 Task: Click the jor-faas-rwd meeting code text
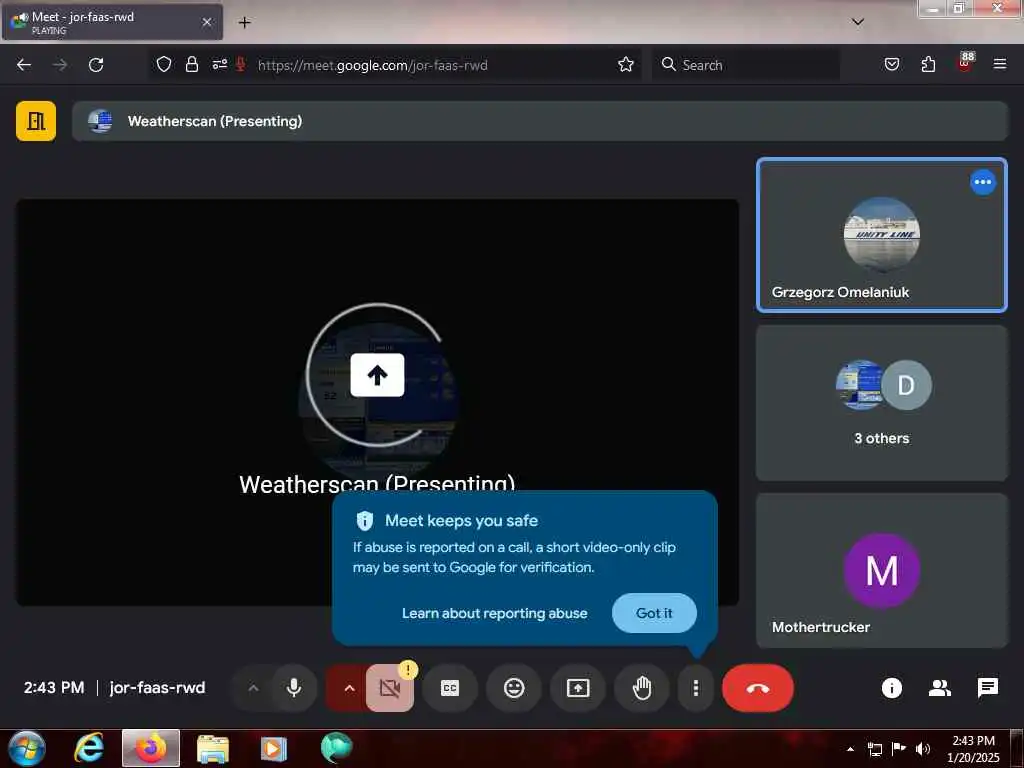157,688
